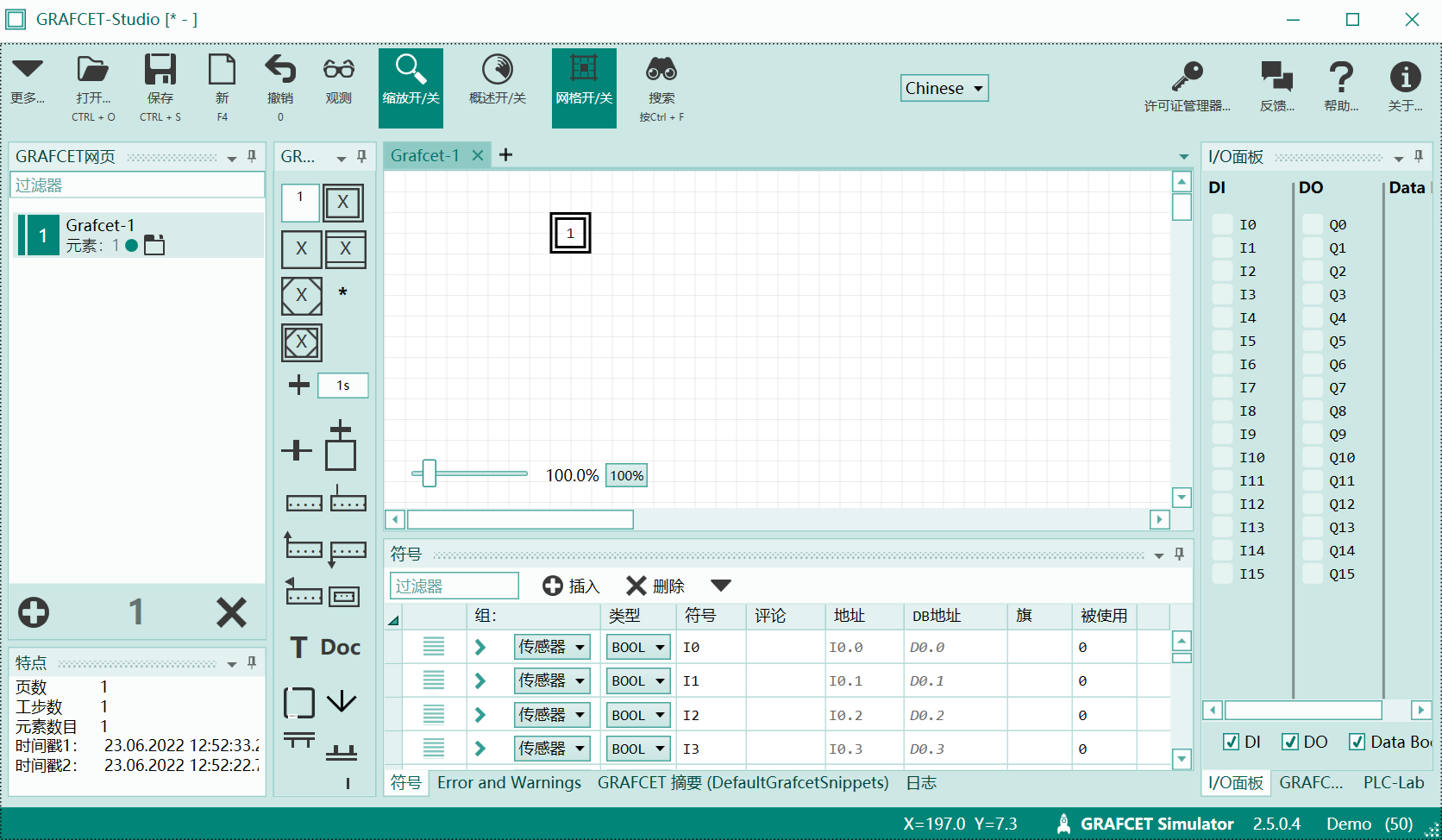The height and width of the screenshot is (840, 1442).
Task: Uncheck the DO checkbox in the I/O panel
Action: pyautogui.click(x=1290, y=742)
